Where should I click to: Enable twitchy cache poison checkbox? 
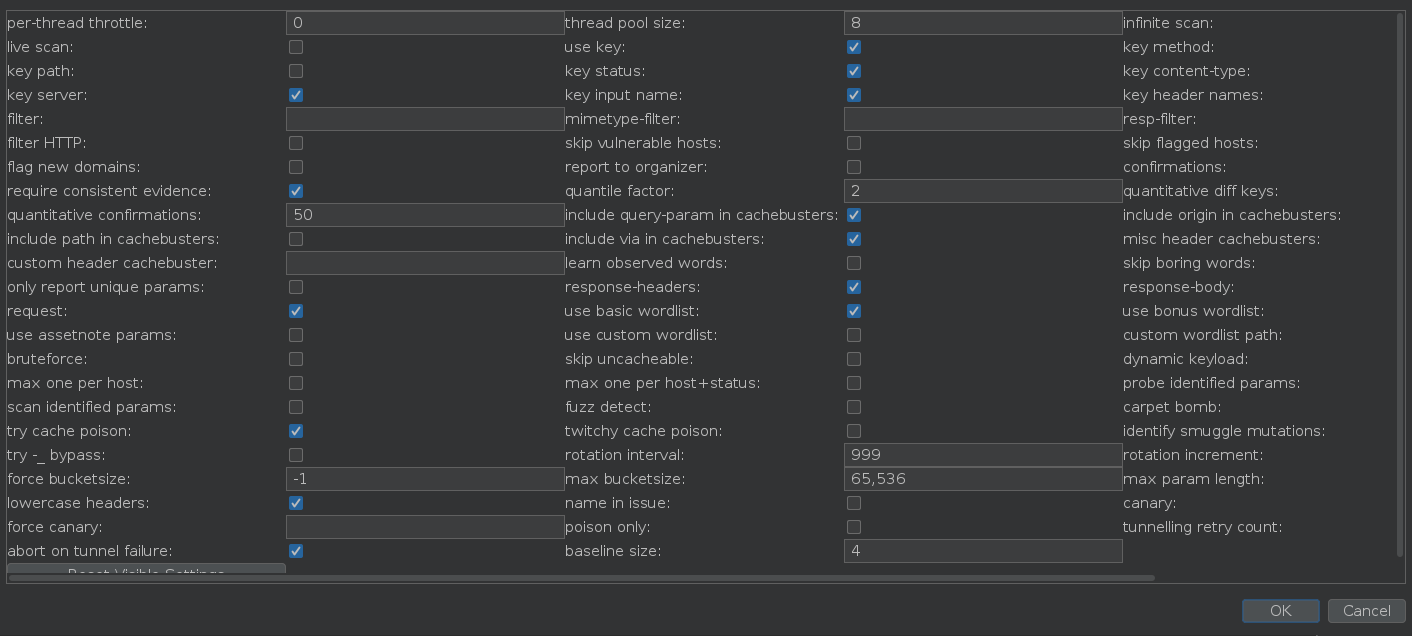click(x=854, y=431)
